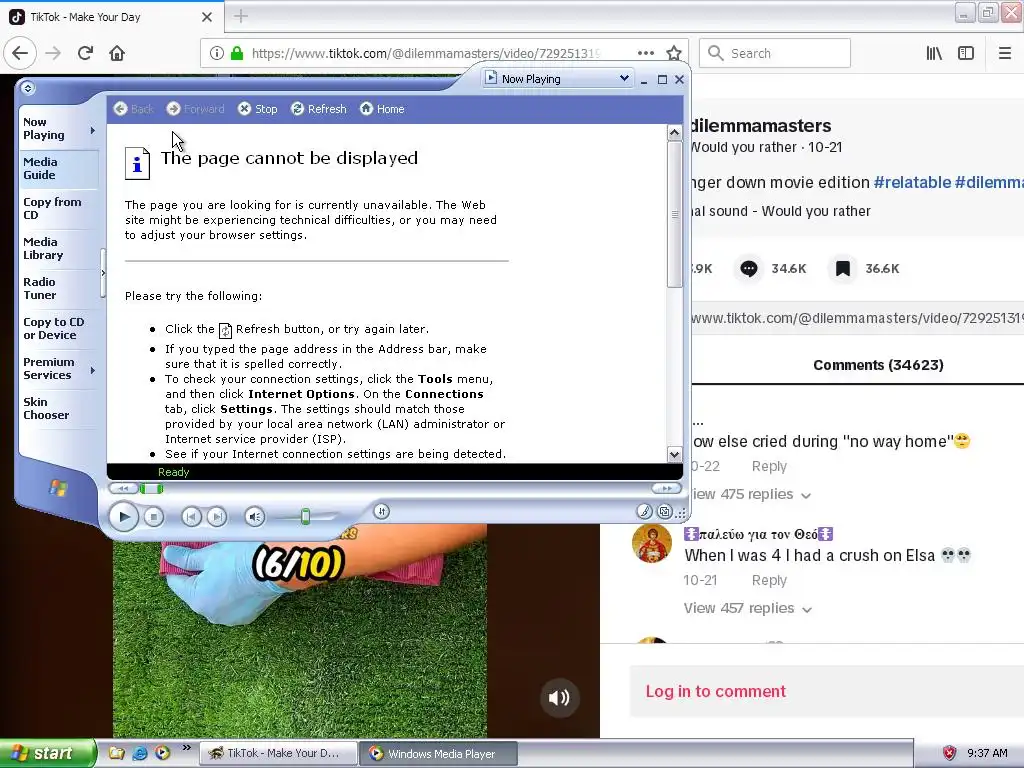
Task: Open the Comments (34623) tab
Action: pyautogui.click(x=878, y=365)
